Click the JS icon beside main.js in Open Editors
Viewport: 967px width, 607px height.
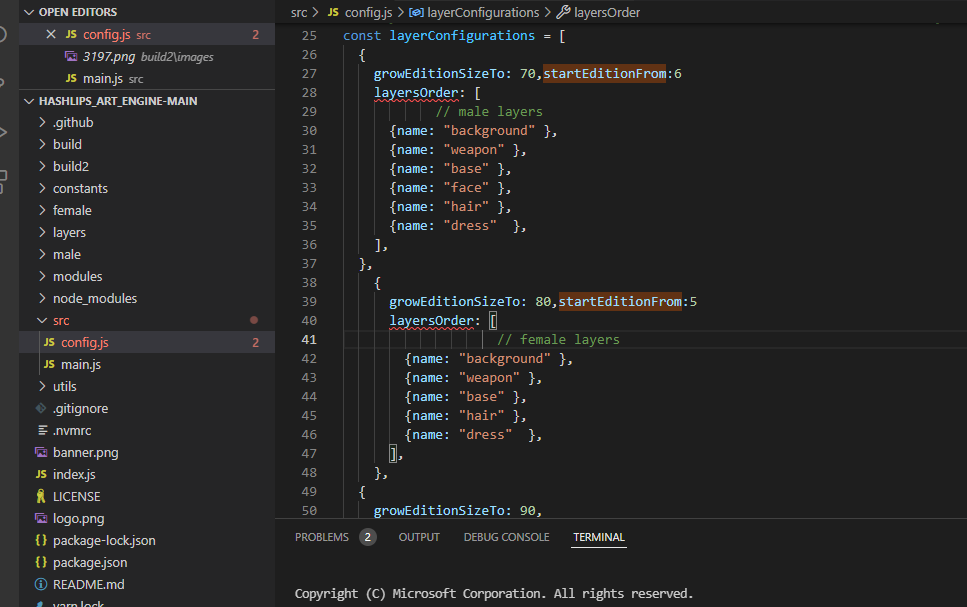click(x=72, y=78)
